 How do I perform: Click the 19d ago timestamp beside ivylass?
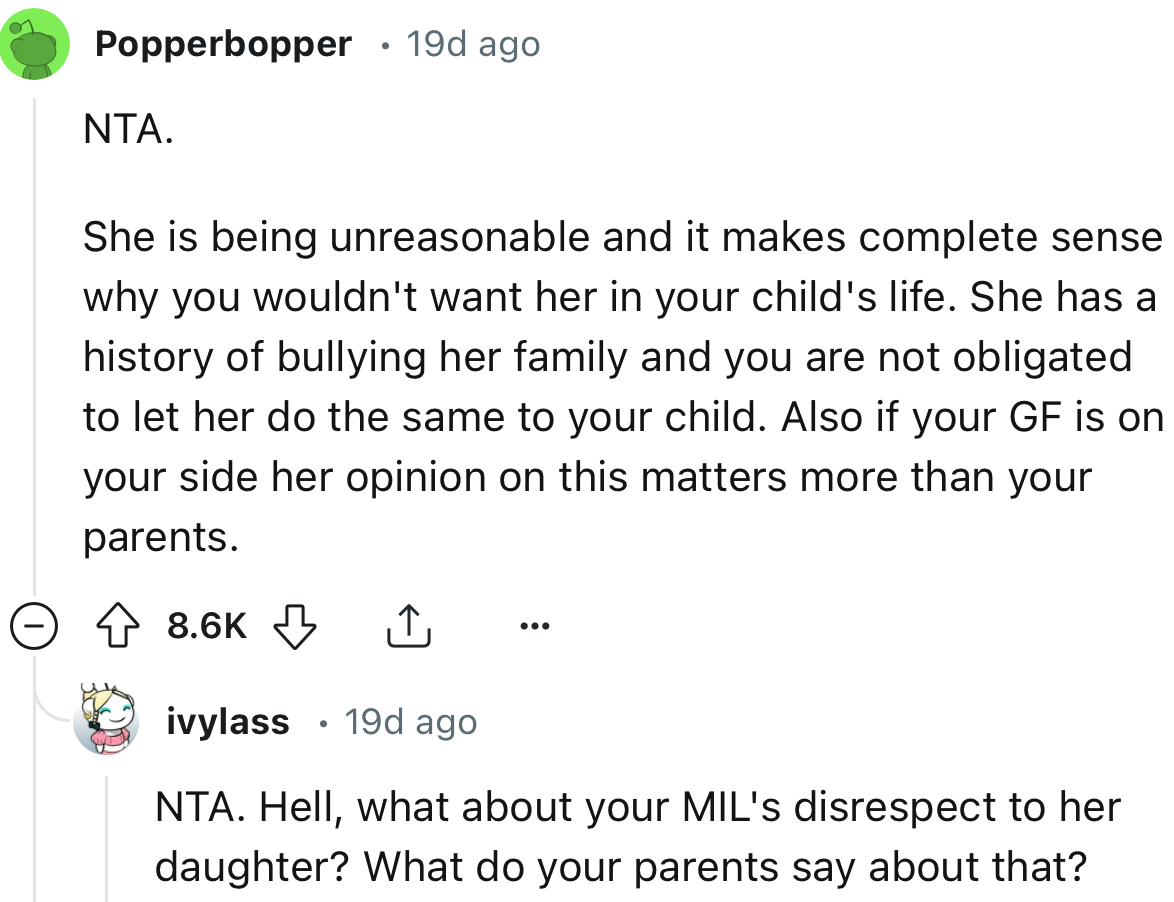point(410,721)
